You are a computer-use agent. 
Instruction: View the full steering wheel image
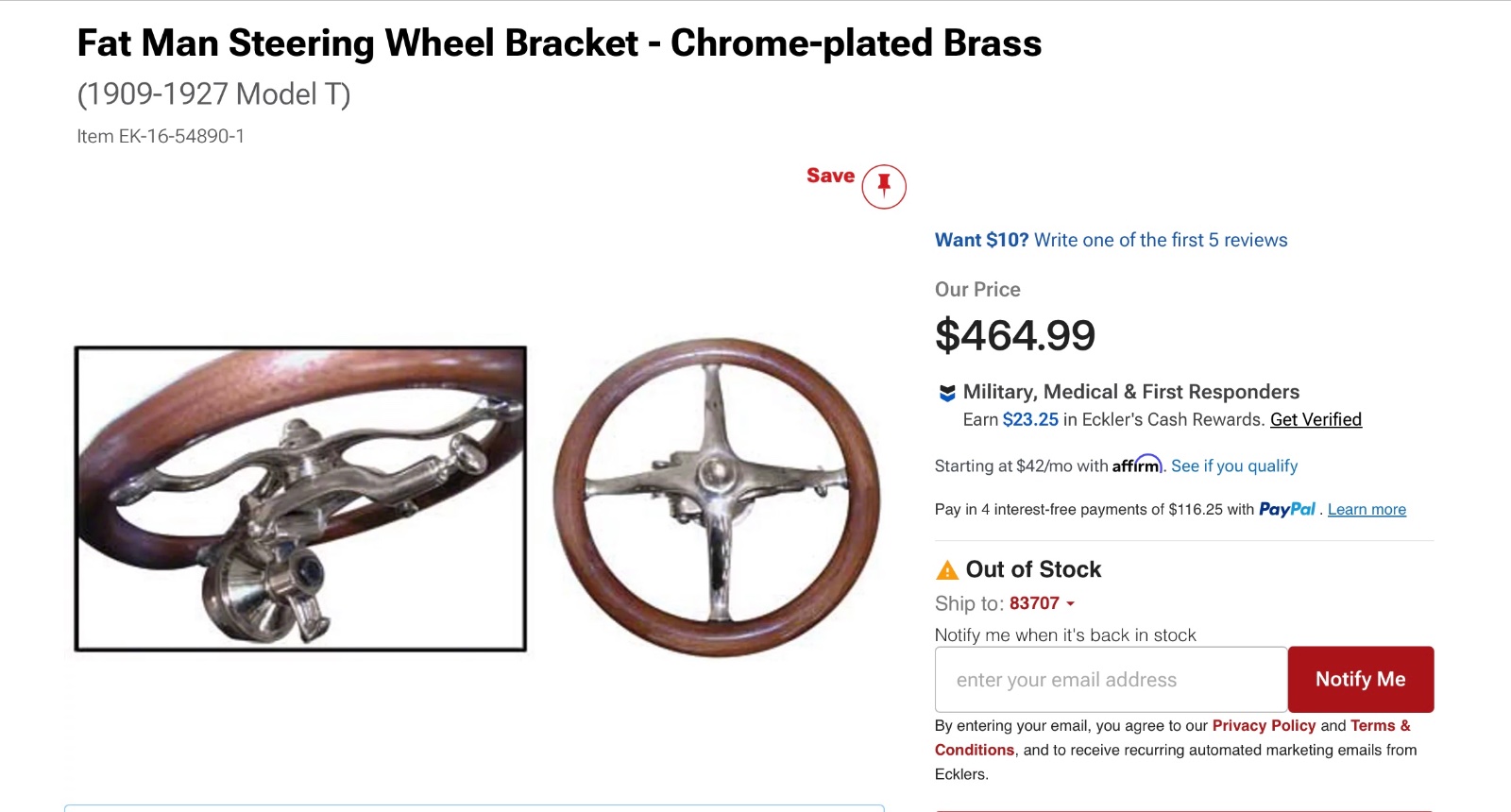point(716,498)
